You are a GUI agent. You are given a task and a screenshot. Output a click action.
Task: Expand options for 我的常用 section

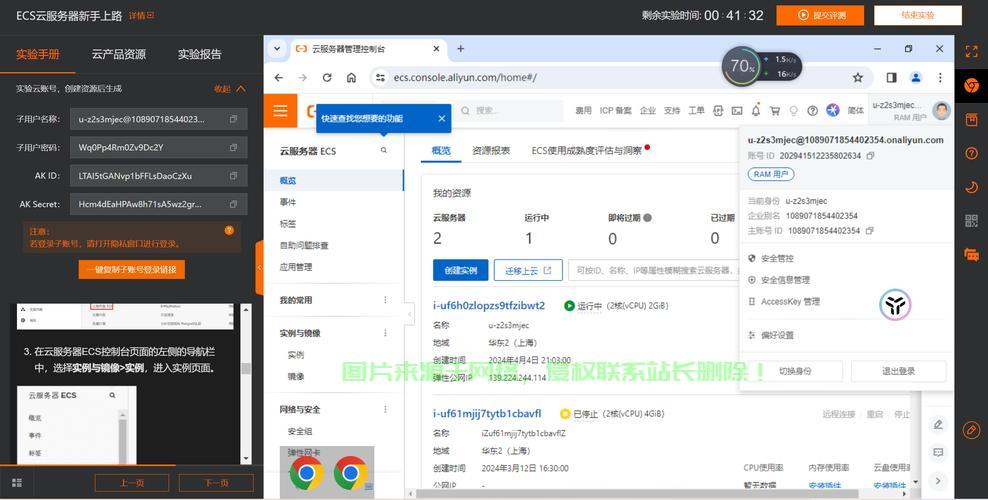point(386,300)
